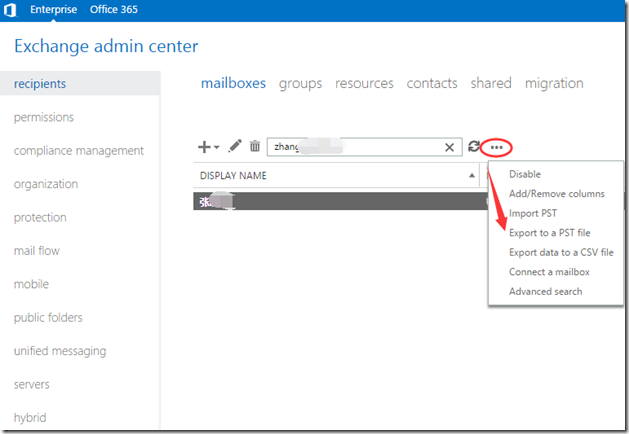Open permissions in the left navigation
The image size is (629, 434).
[44, 117]
